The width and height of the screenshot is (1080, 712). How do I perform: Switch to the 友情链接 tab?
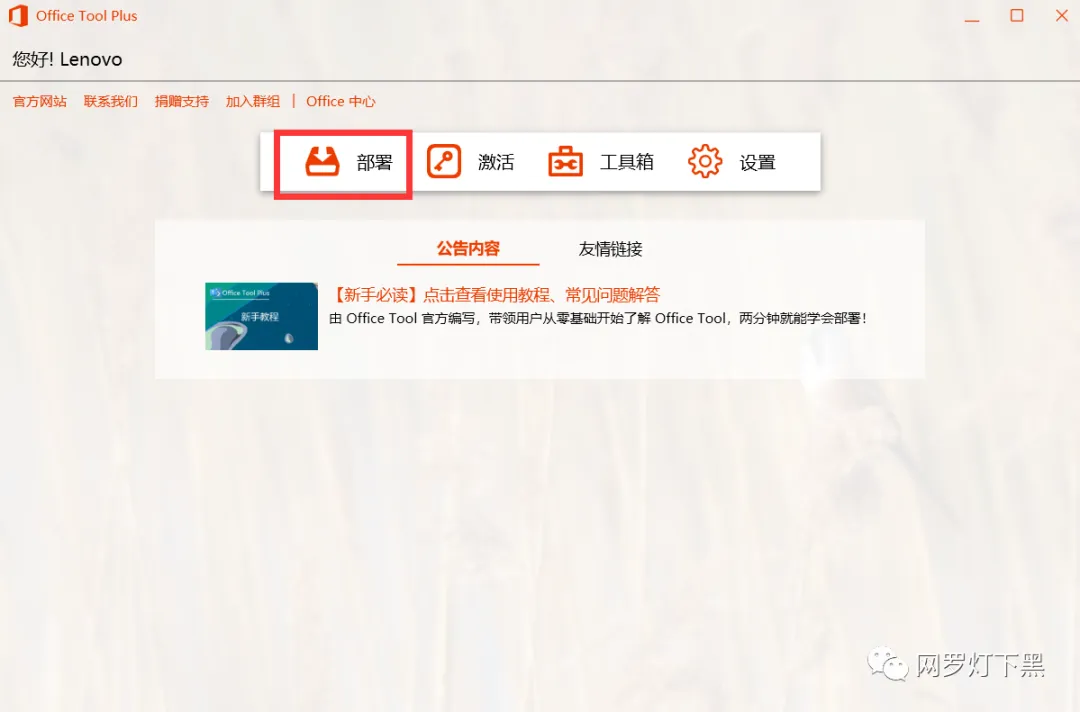[610, 249]
